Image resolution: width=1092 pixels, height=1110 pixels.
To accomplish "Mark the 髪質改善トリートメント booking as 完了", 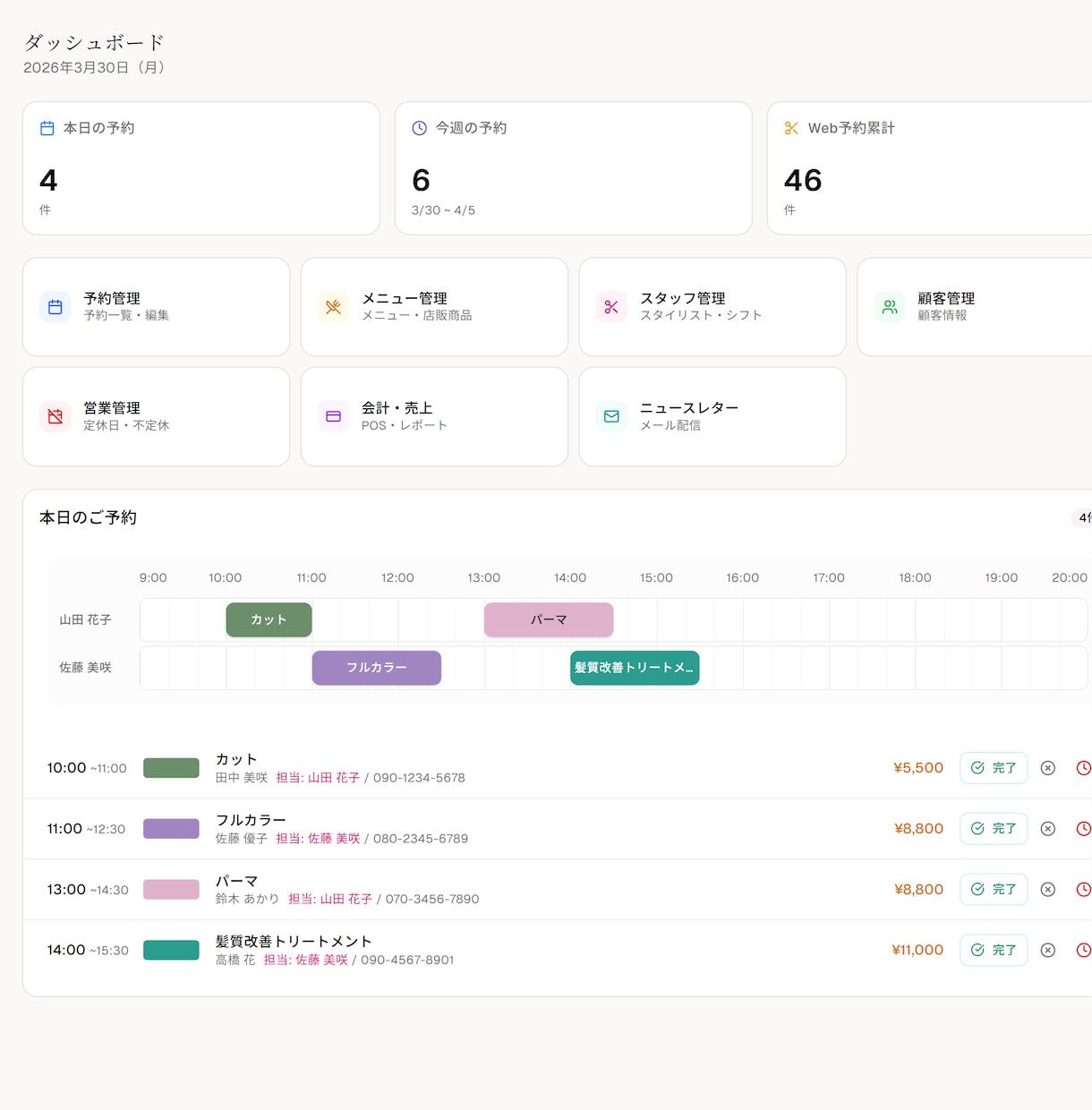I will tap(994, 950).
